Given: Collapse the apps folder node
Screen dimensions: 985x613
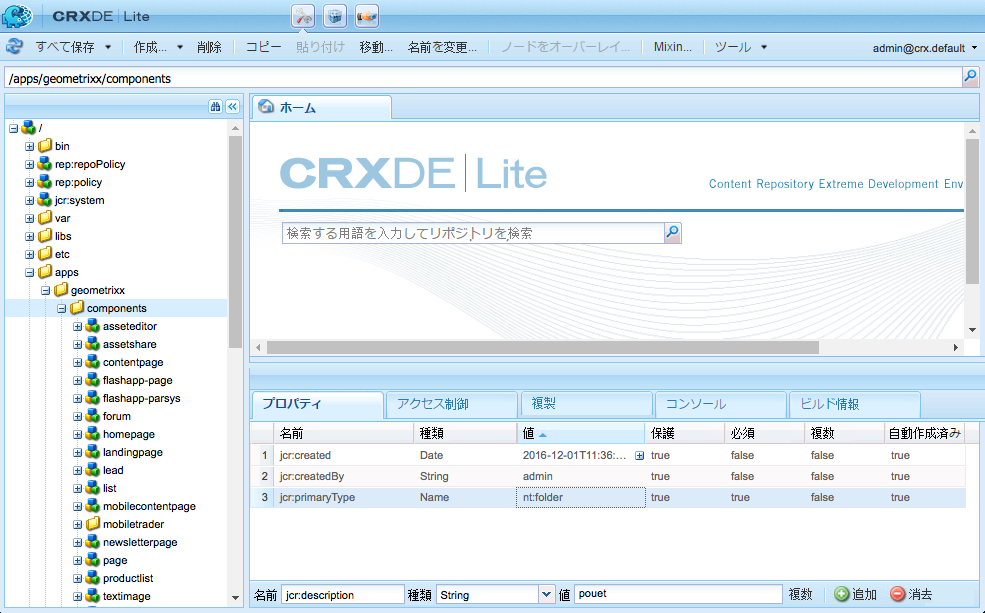Looking at the screenshot, I should click(30, 273).
